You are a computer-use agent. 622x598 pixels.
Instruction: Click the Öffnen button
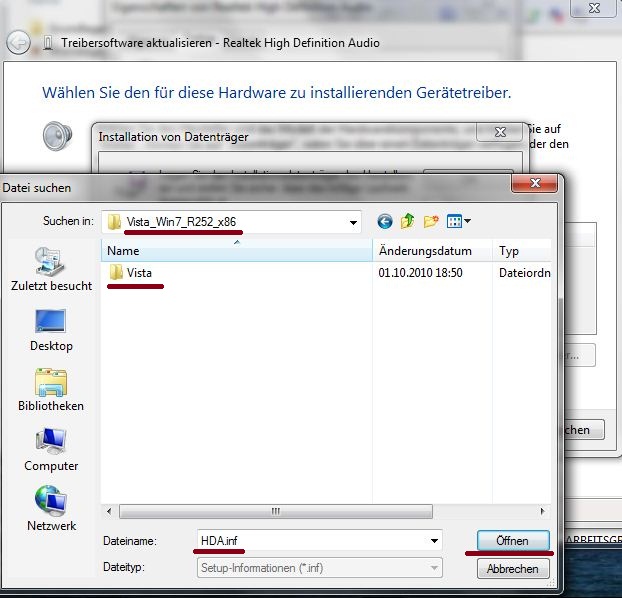(x=513, y=540)
